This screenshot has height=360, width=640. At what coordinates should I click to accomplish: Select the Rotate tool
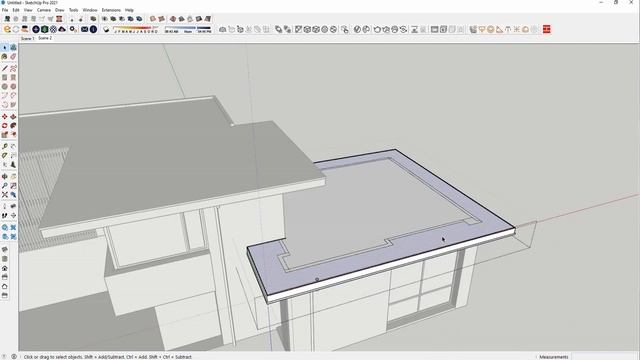tap(4, 126)
